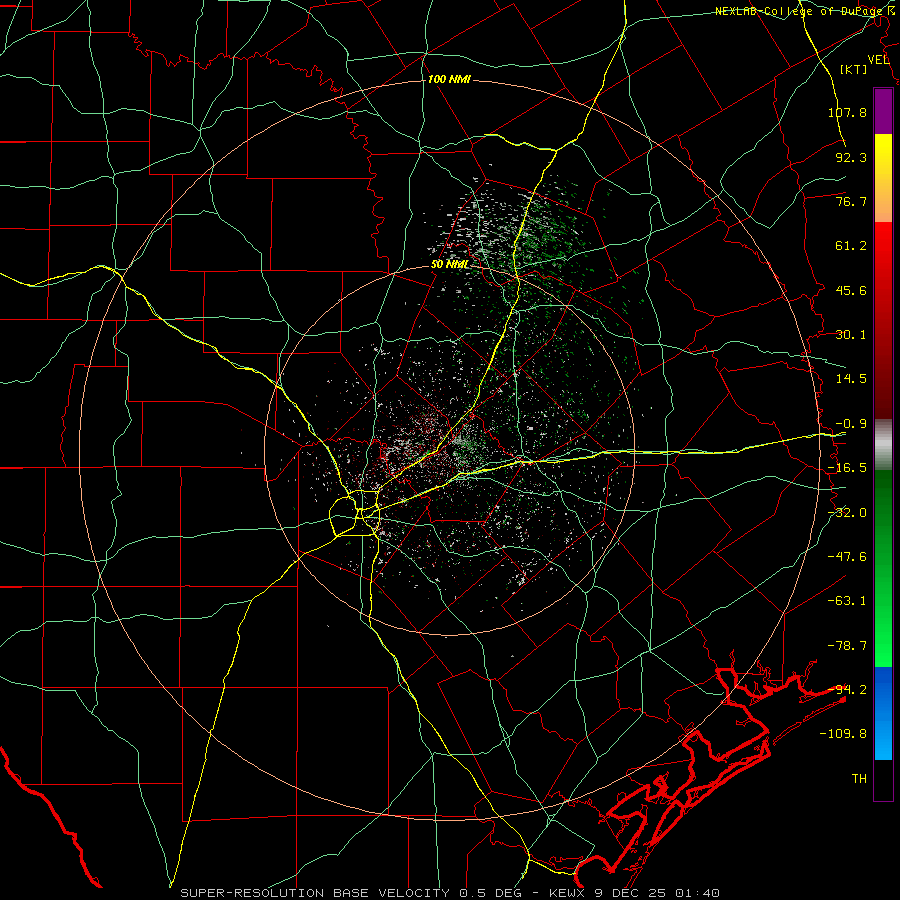Select the -47.6 scale value
Screen dimensions: 900x900
[847, 557]
